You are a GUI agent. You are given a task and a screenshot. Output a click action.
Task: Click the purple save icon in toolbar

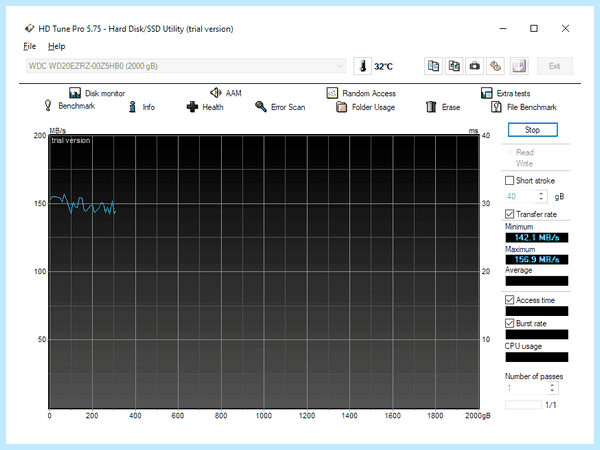pyautogui.click(x=519, y=66)
